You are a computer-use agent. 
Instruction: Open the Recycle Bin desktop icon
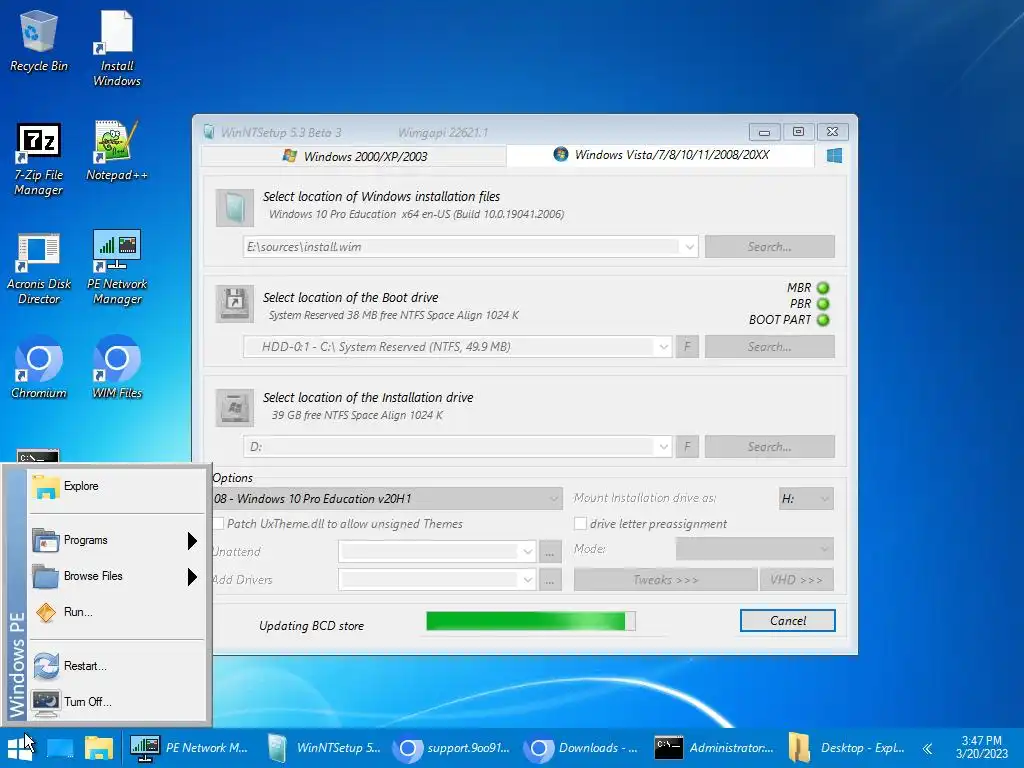pyautogui.click(x=39, y=40)
